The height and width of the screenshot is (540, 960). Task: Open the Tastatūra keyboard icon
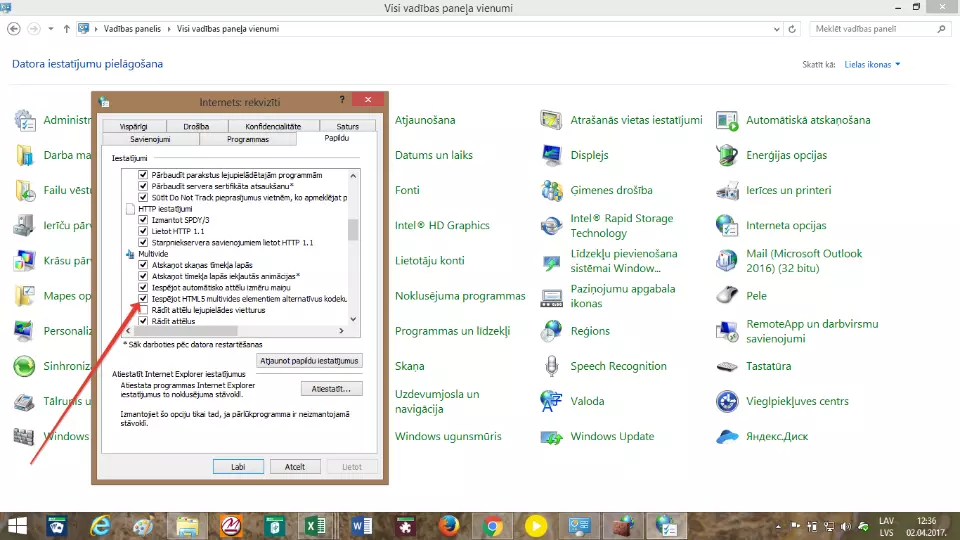(x=727, y=366)
